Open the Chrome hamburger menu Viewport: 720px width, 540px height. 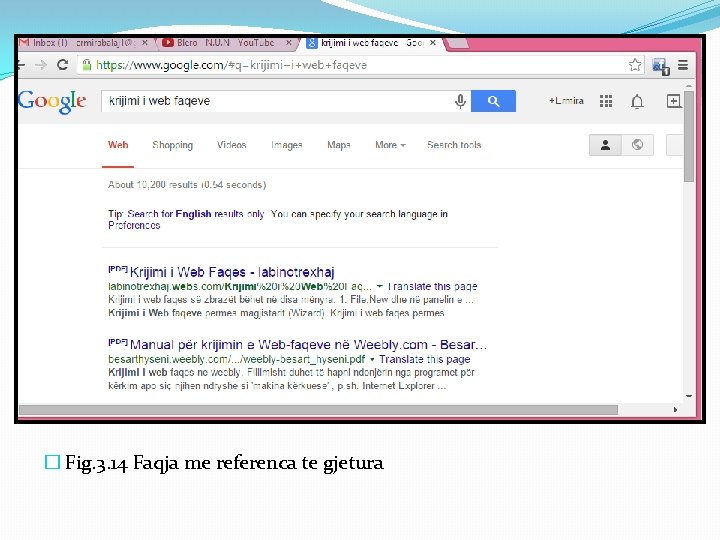683,65
